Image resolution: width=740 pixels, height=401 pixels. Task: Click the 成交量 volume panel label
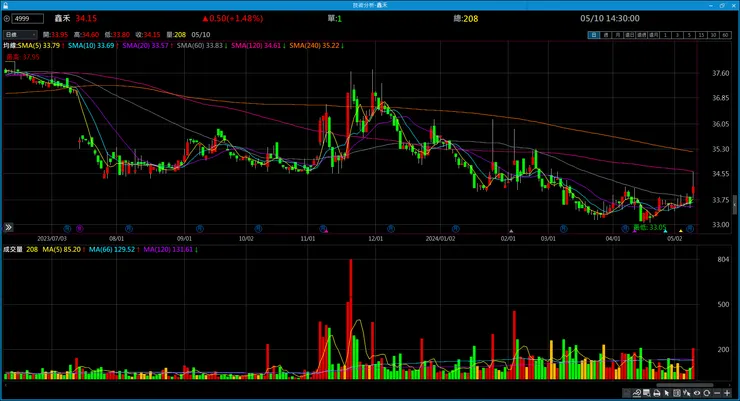(13, 249)
